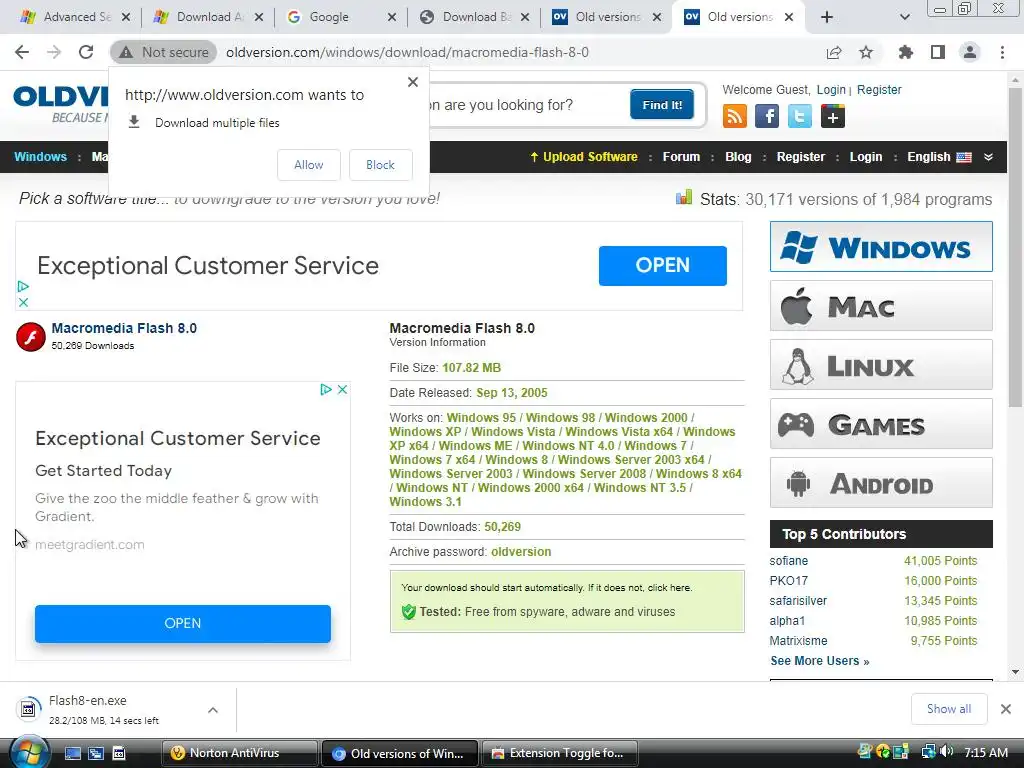Open the English language selector
This screenshot has height=768, width=1024.
[939, 157]
